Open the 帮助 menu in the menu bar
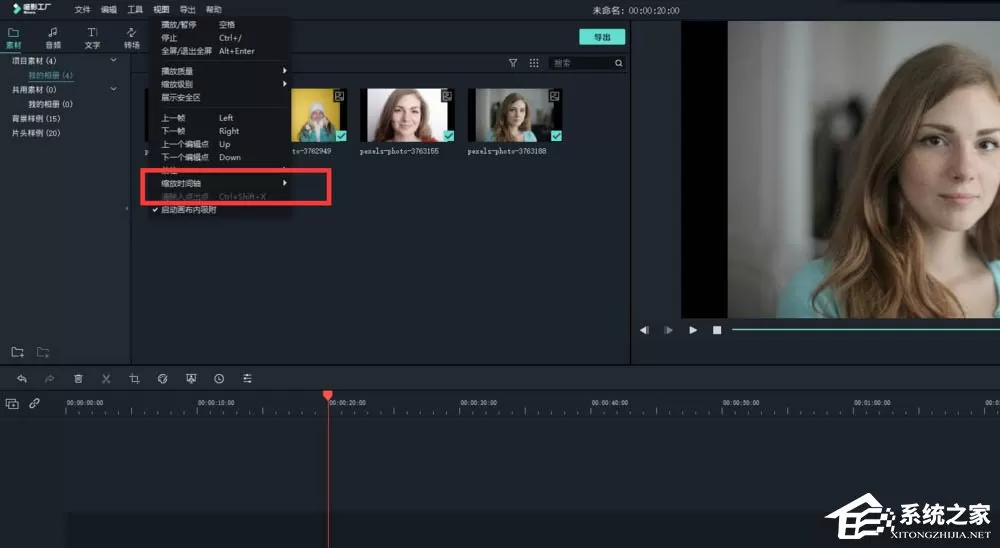The image size is (1000, 548). tap(214, 10)
